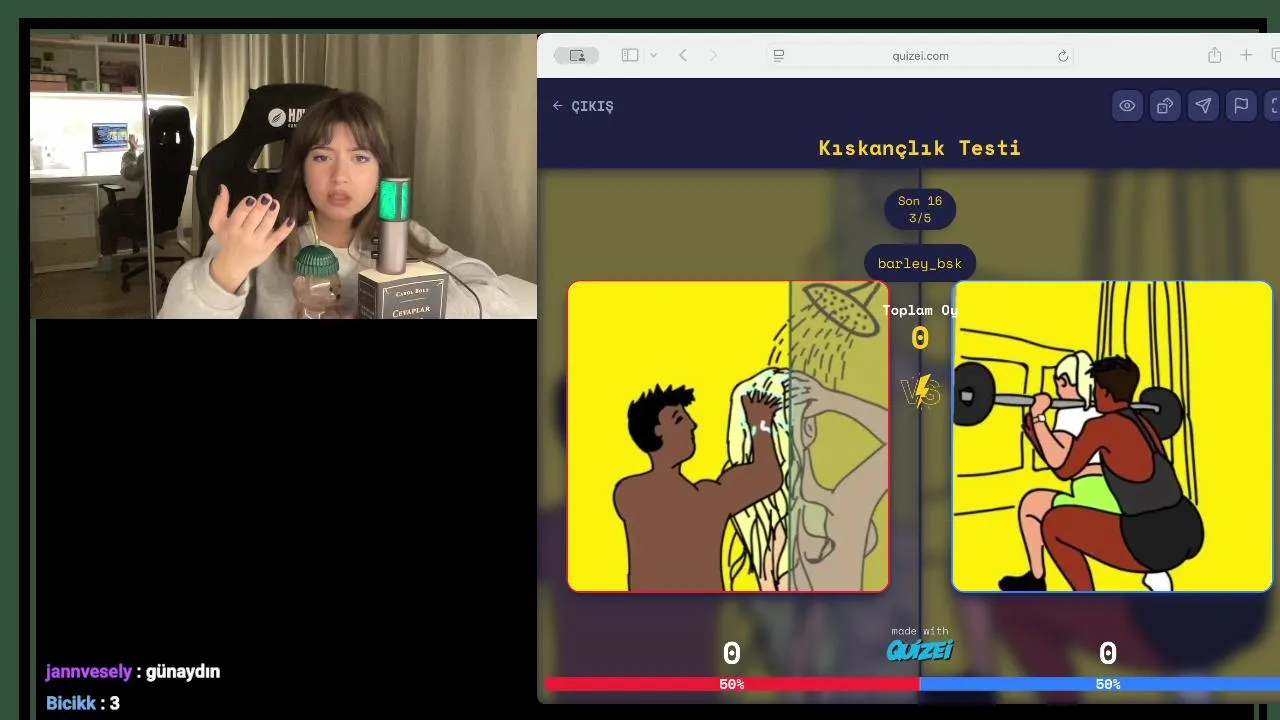This screenshot has height=720, width=1280.
Task: Click the dice random quiz icon
Action: click(1165, 106)
